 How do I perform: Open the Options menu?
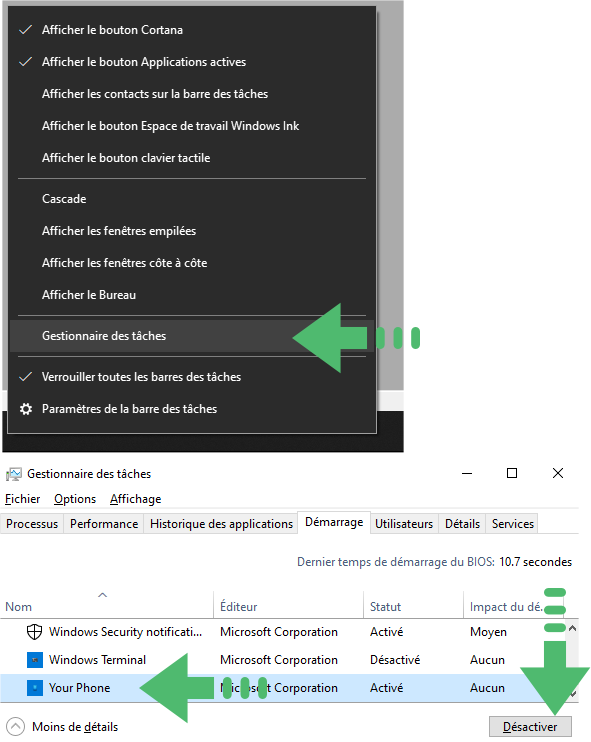[x=75, y=499]
